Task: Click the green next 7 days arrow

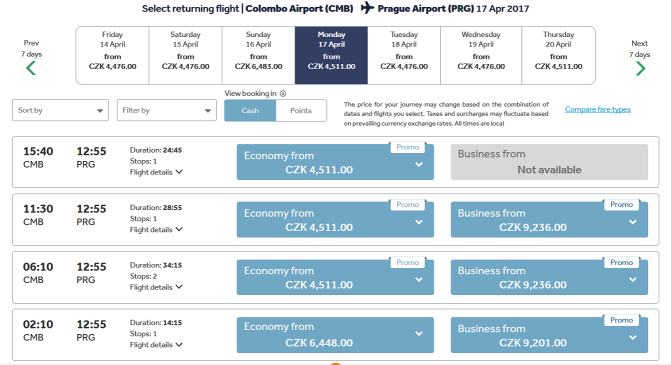Action: click(x=640, y=68)
